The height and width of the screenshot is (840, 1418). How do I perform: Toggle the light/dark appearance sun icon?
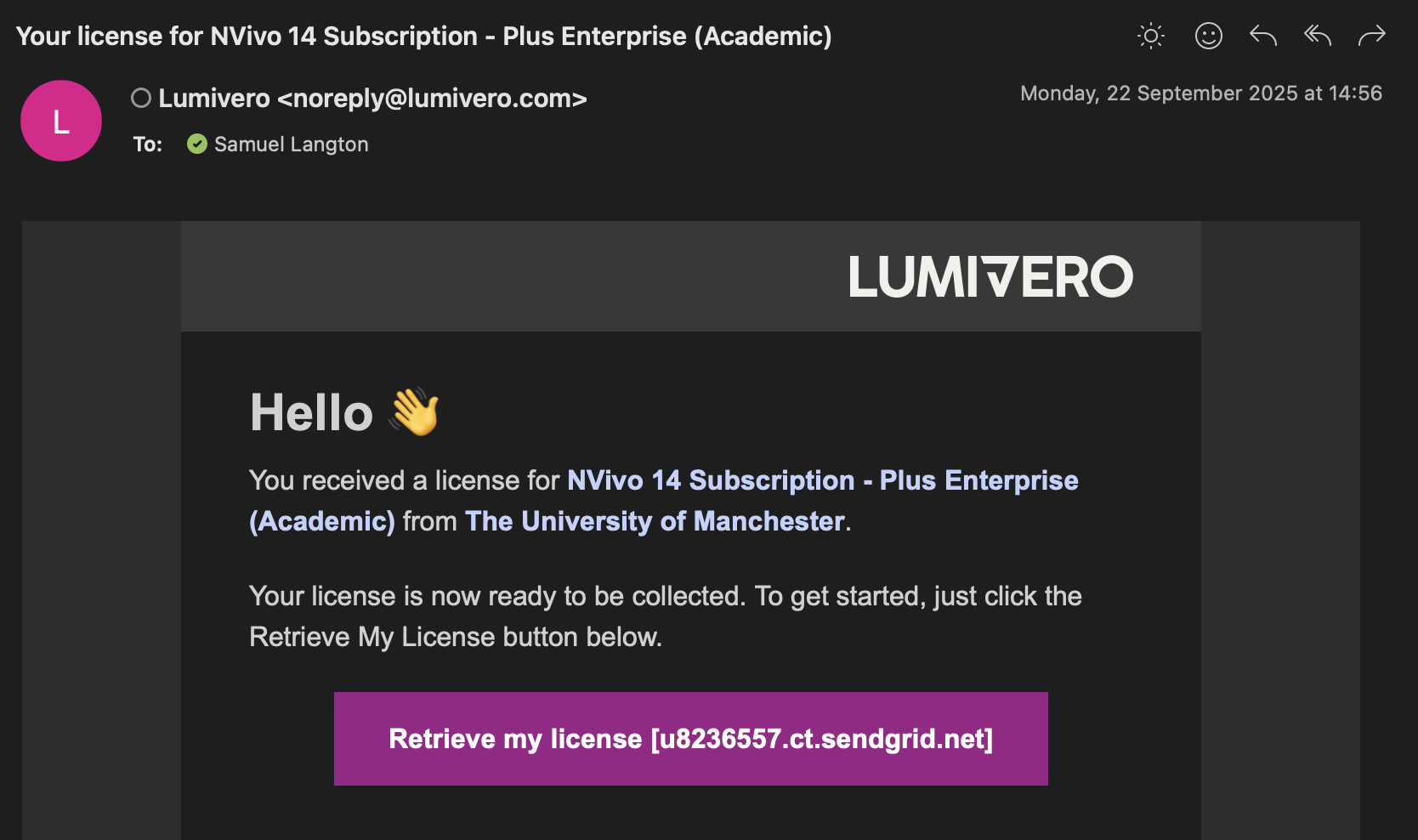pyautogui.click(x=1151, y=36)
